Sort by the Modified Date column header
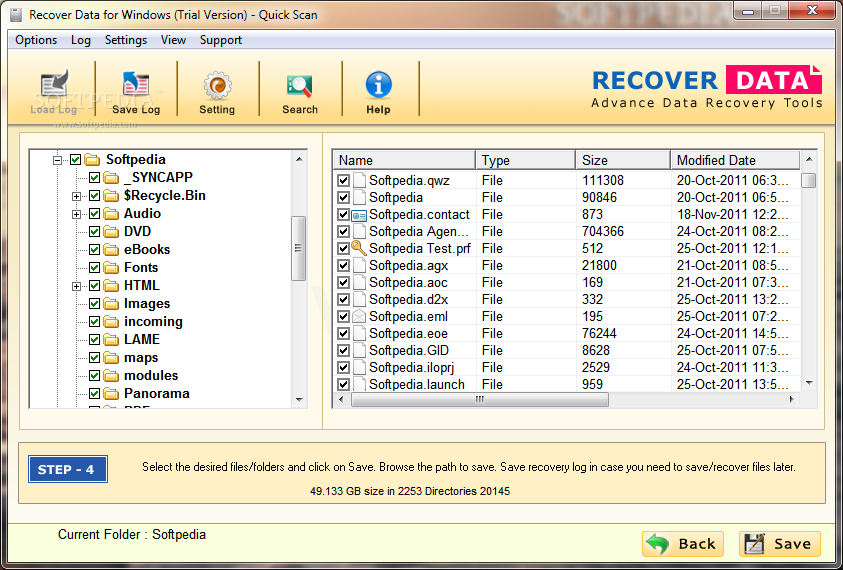The width and height of the screenshot is (843, 570). [x=735, y=160]
